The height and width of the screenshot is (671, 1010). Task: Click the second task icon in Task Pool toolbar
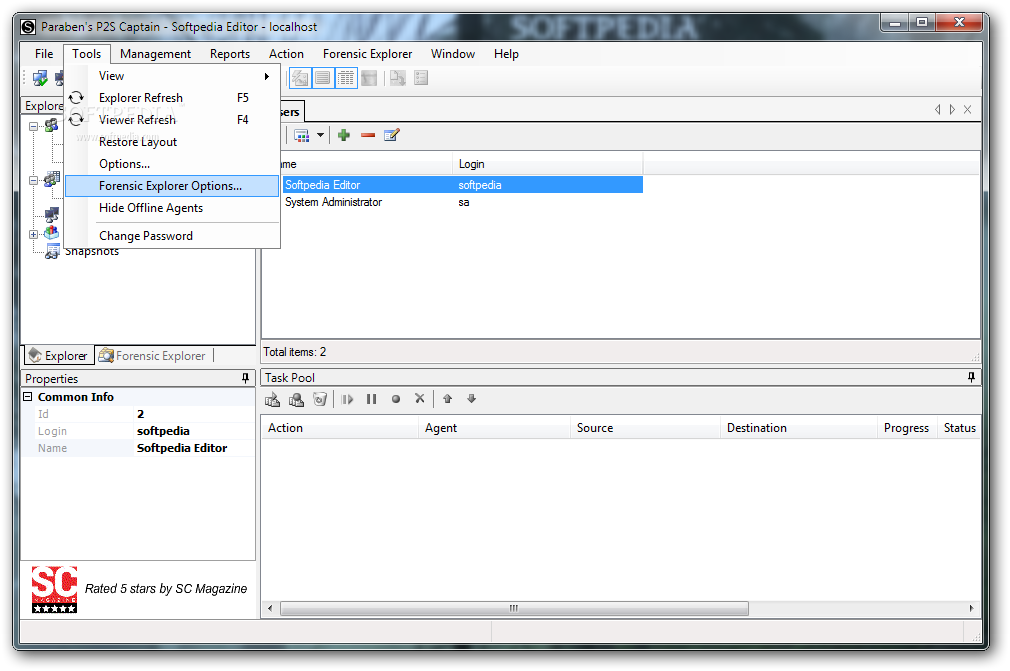296,399
